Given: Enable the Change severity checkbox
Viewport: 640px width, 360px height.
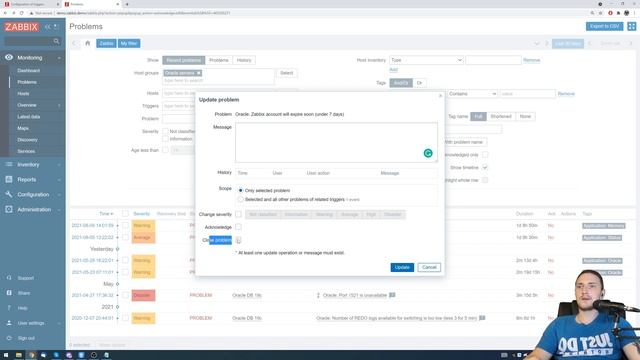Looking at the screenshot, I should (x=238, y=214).
